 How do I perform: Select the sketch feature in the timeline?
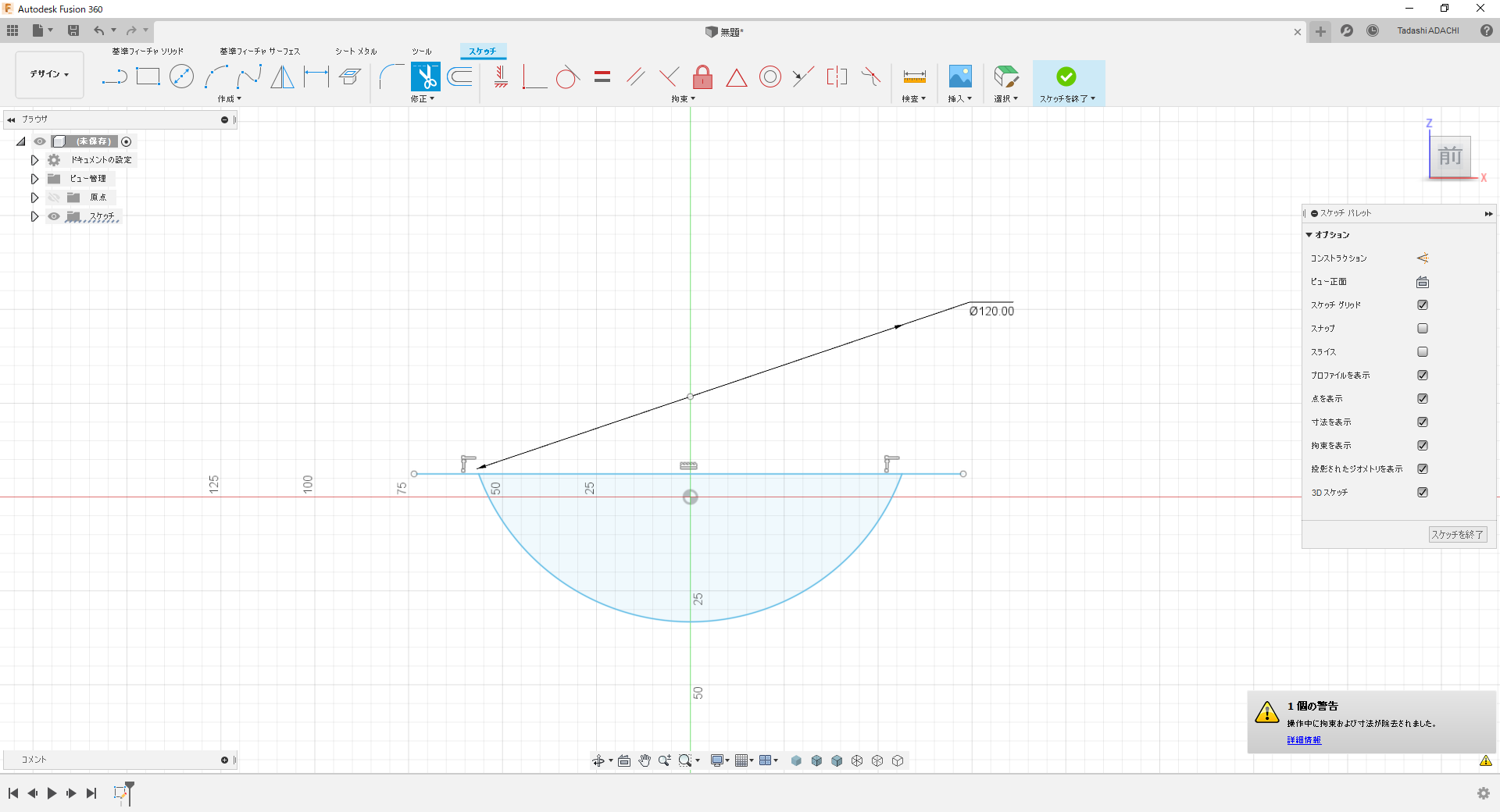tap(120, 793)
